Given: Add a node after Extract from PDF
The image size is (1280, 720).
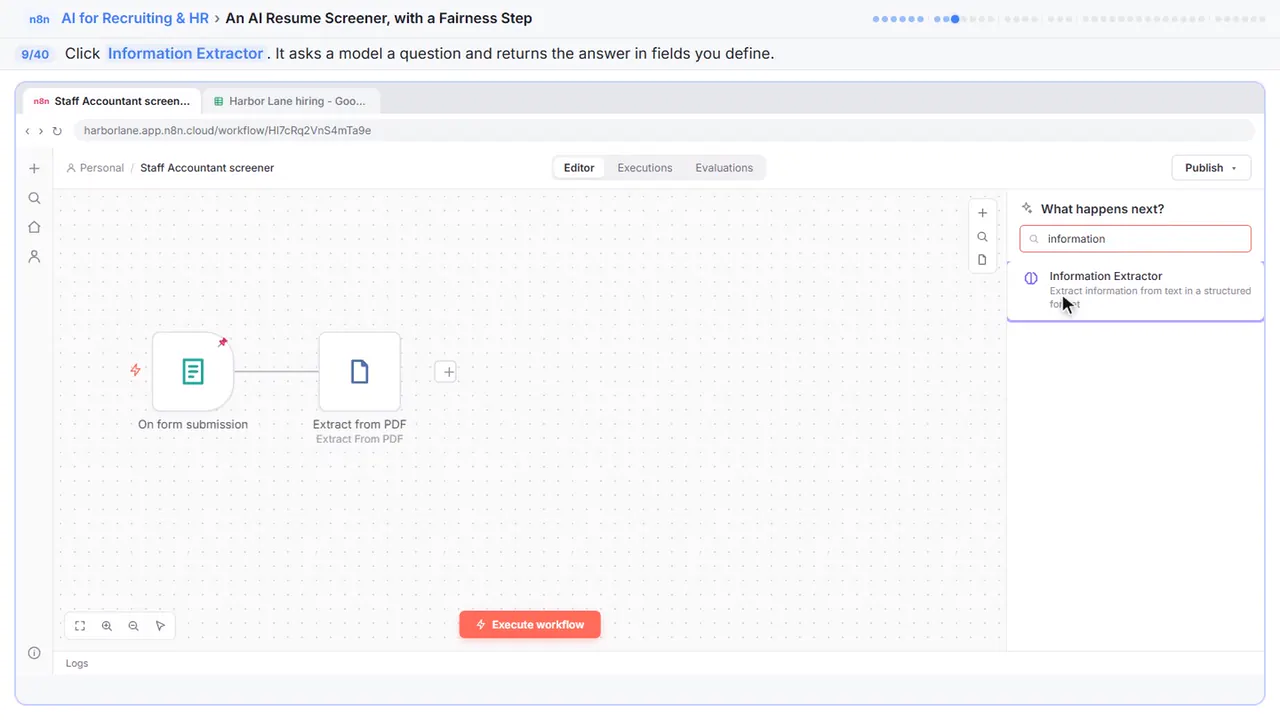Looking at the screenshot, I should (x=448, y=372).
